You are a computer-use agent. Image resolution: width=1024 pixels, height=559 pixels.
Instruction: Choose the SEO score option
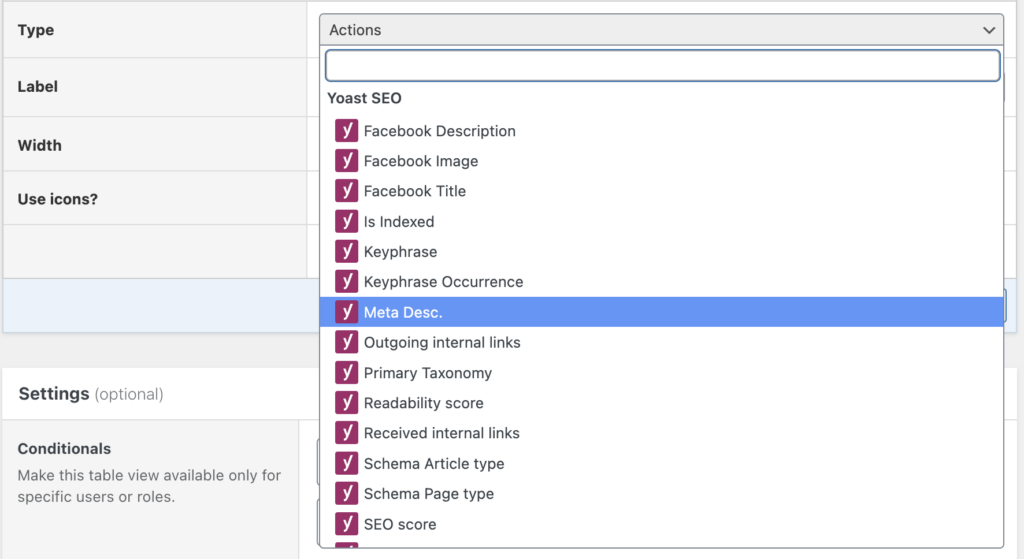point(661,524)
